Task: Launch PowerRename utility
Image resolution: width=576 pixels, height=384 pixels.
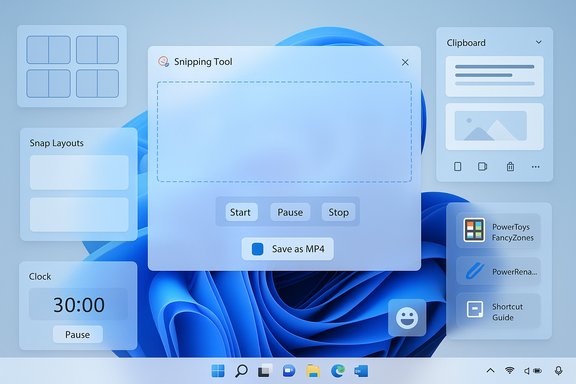Action: click(498, 271)
